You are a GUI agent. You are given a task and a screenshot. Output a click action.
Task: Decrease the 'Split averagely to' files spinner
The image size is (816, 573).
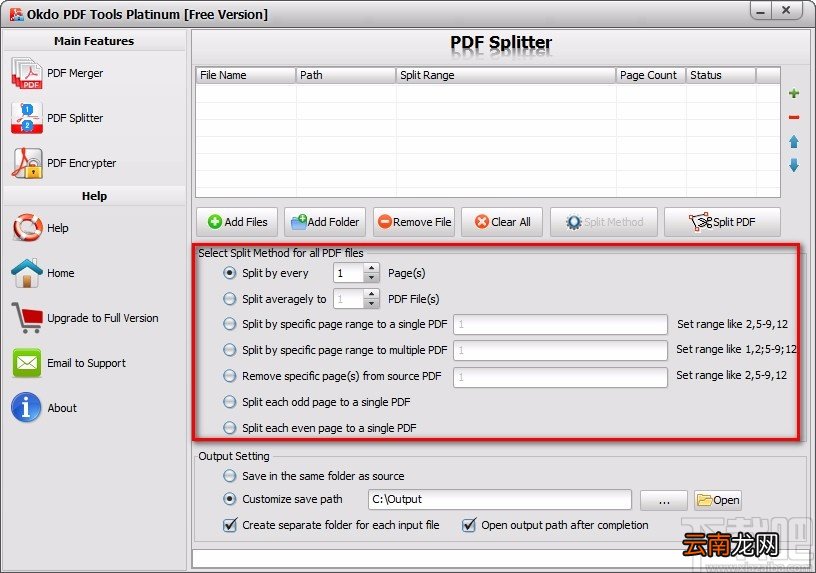point(371,304)
